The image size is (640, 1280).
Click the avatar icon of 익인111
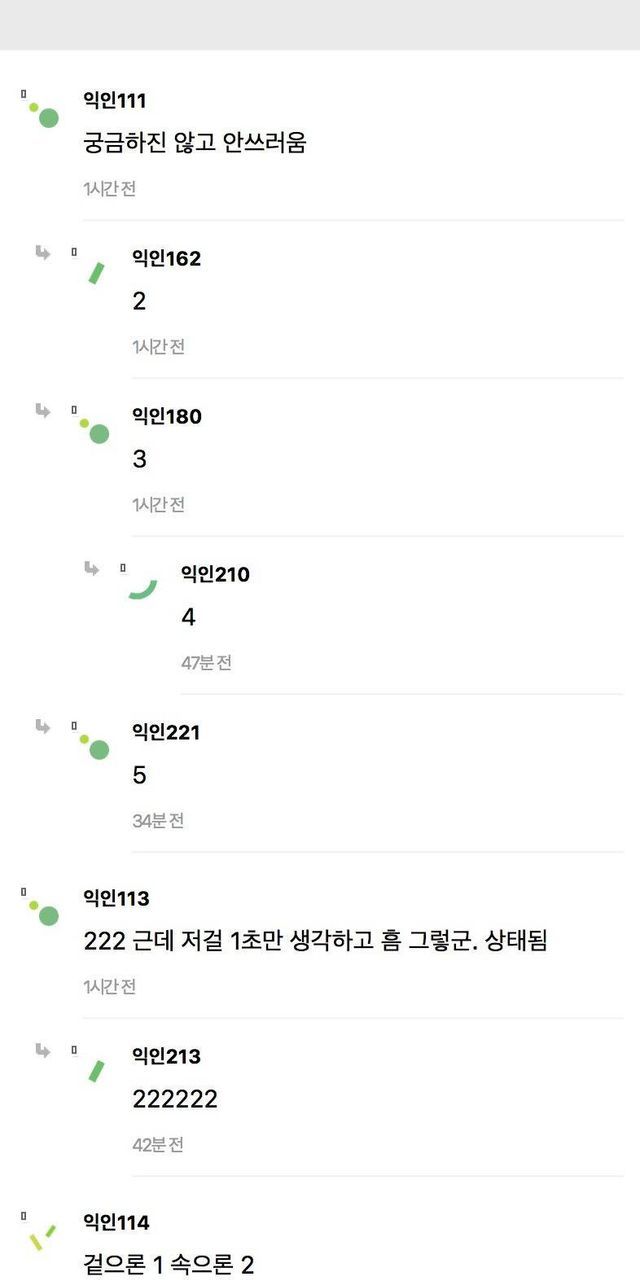[x=43, y=113]
